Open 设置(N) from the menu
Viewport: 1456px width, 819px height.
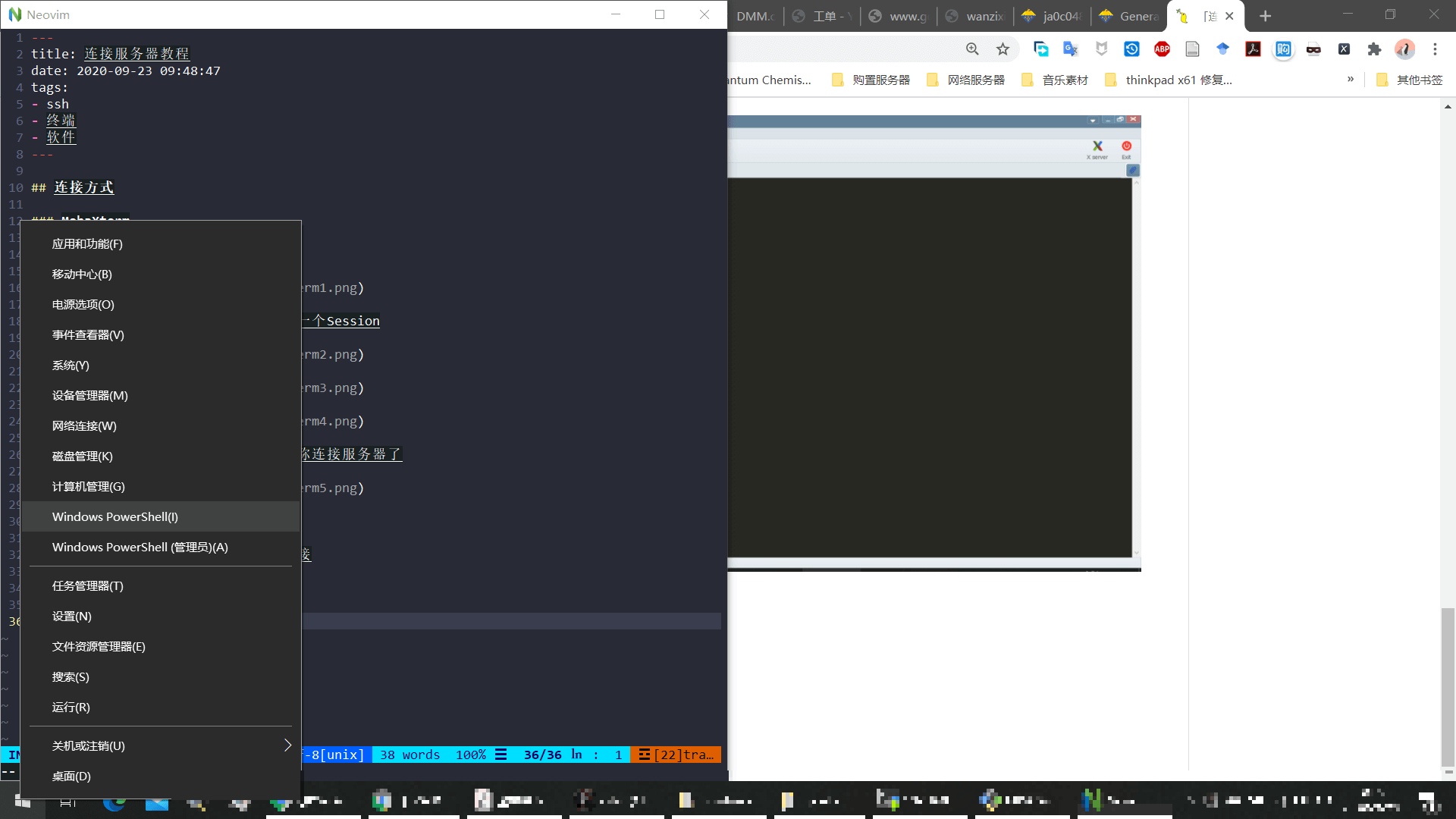pos(162,616)
